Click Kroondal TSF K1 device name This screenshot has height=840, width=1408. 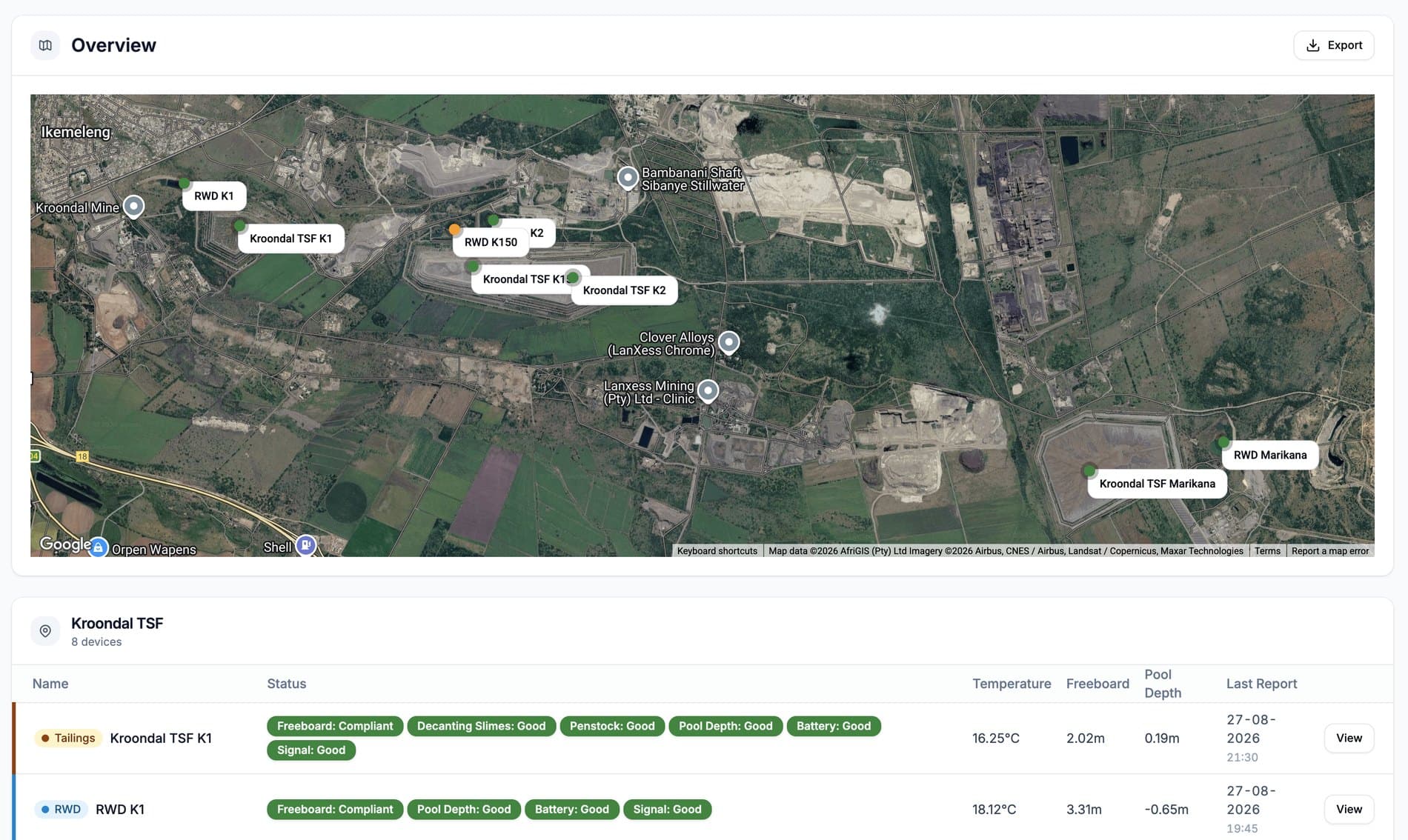click(161, 739)
